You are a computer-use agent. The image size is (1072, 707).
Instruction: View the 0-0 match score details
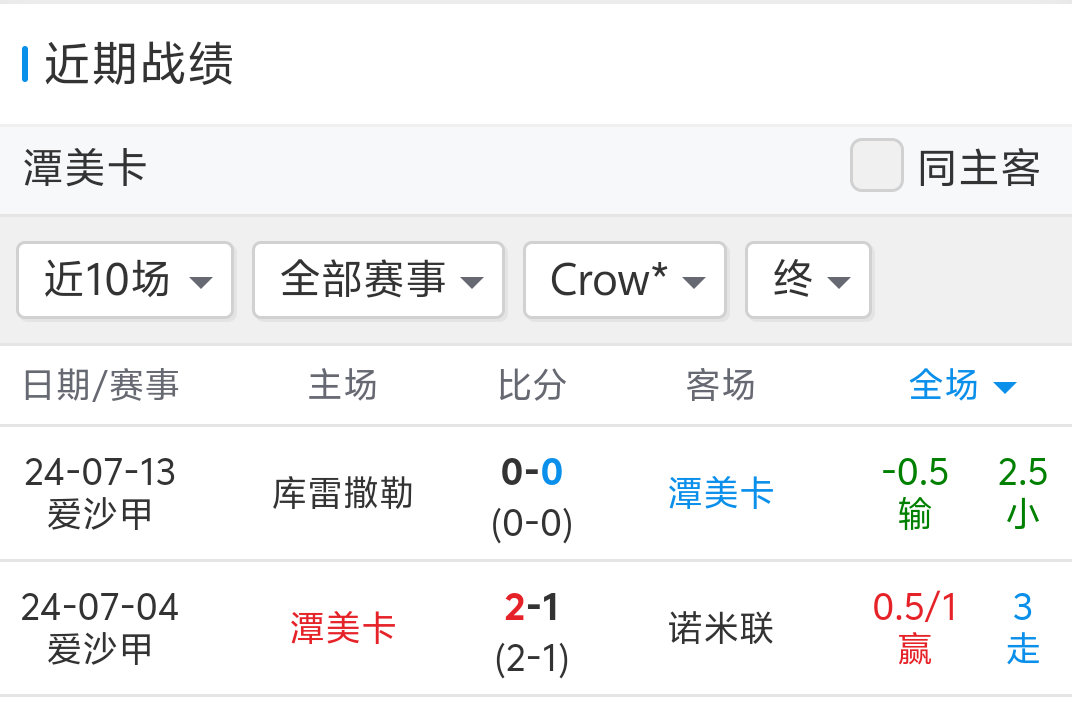tap(531, 495)
